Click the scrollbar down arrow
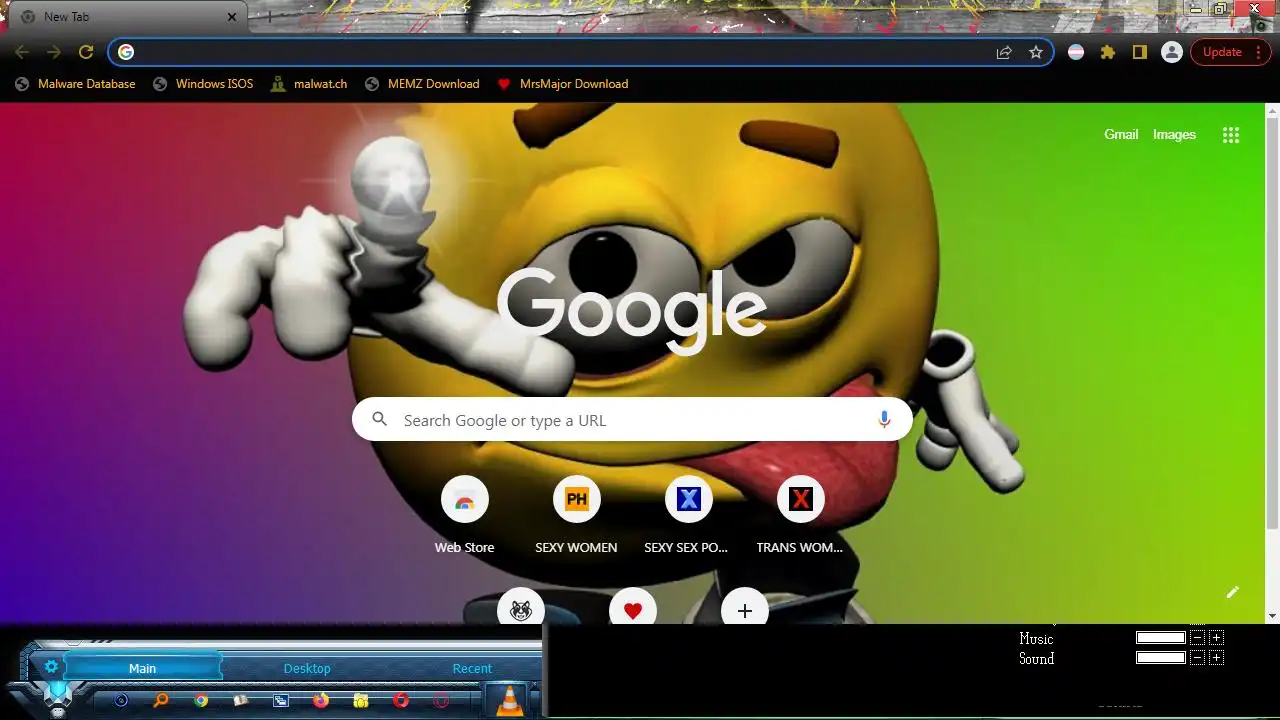The height and width of the screenshot is (720, 1280). (x=1272, y=616)
